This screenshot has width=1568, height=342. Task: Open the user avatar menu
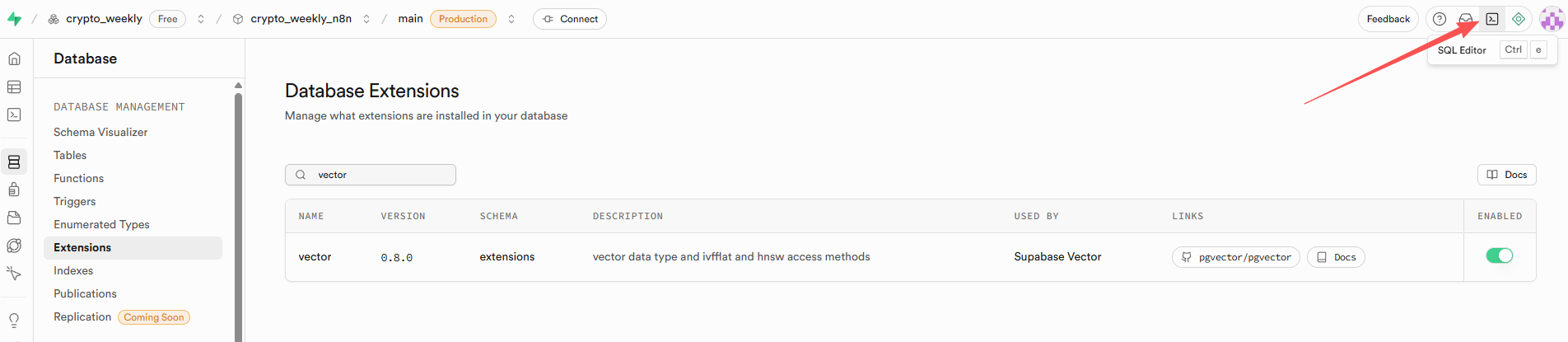[x=1552, y=19]
